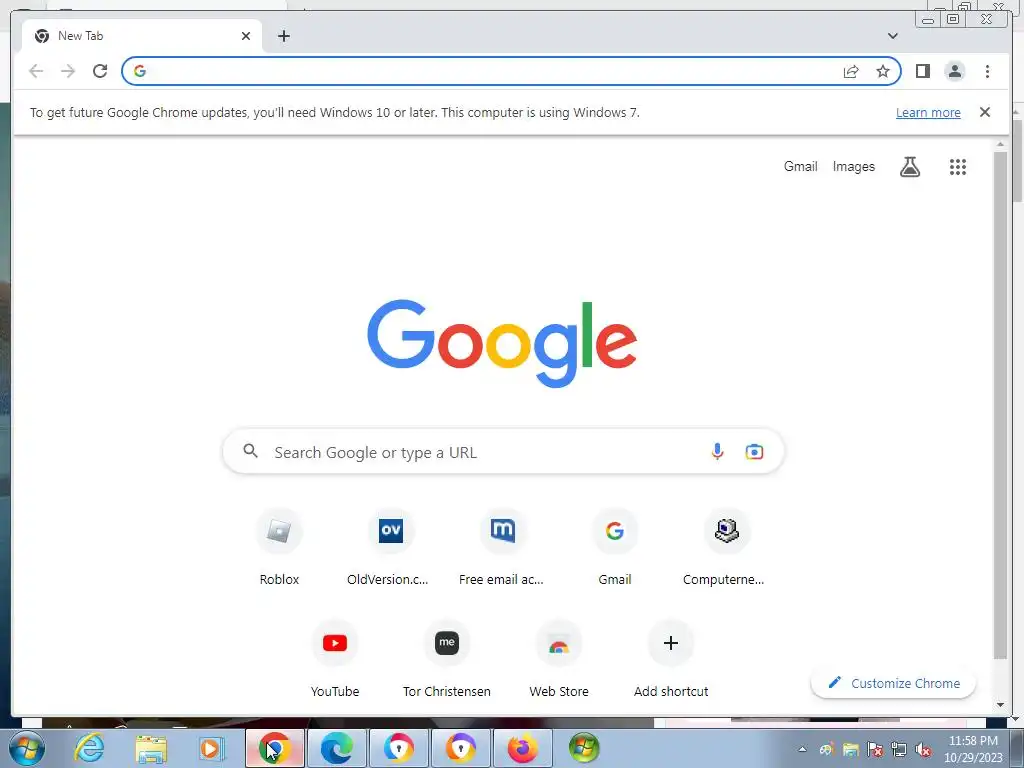The width and height of the screenshot is (1024, 768).
Task: Open the profile avatar menu
Action: (x=955, y=71)
